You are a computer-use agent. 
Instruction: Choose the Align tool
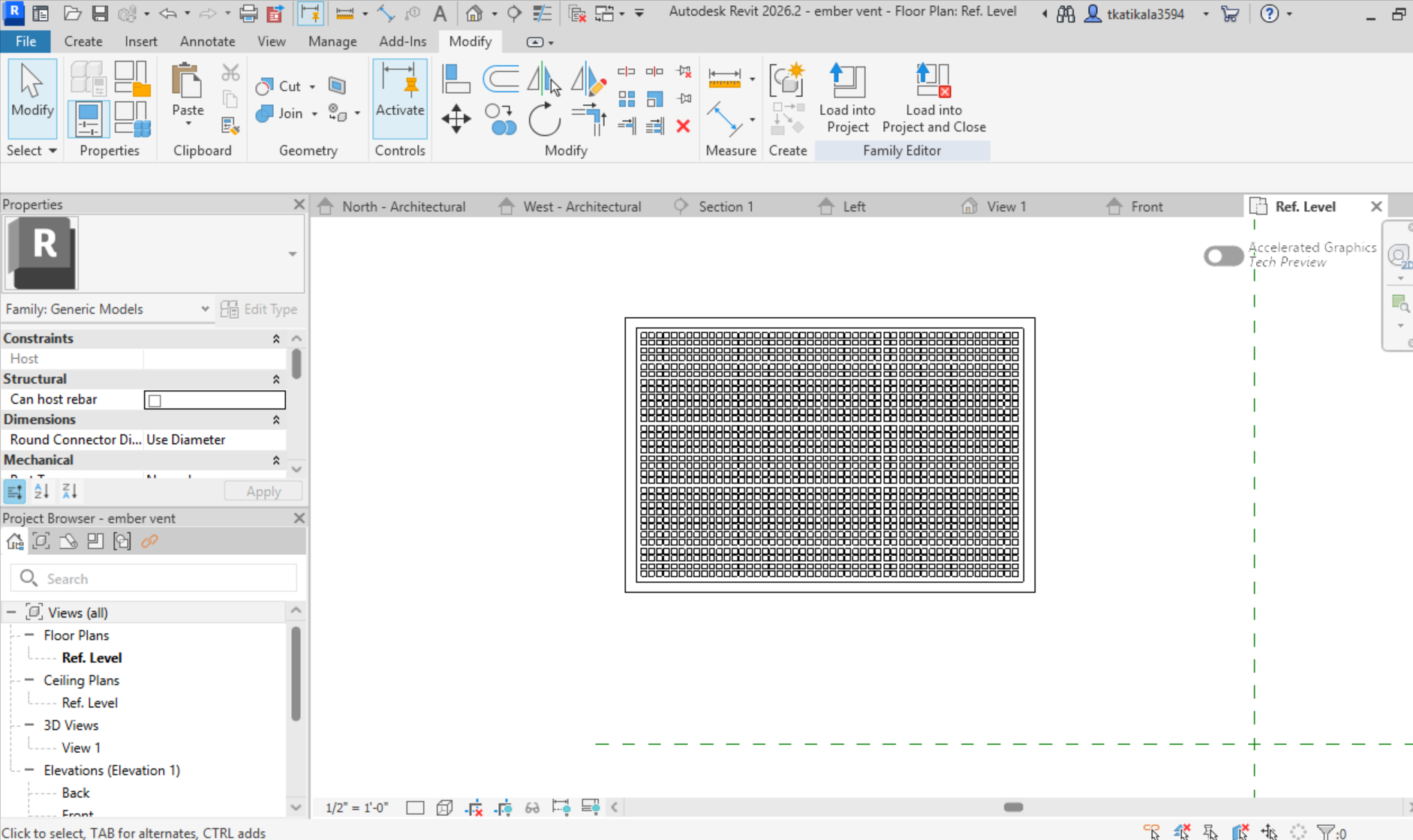pyautogui.click(x=455, y=79)
